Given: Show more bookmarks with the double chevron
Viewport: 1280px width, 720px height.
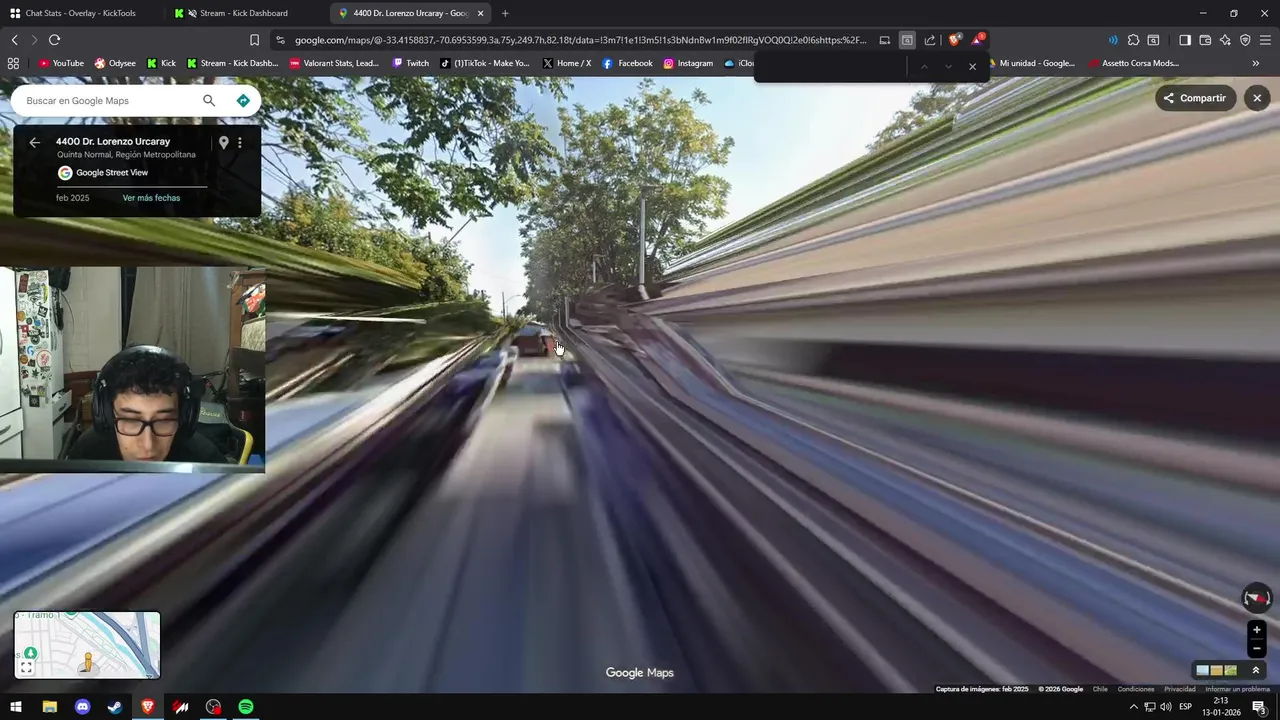Looking at the screenshot, I should pyautogui.click(x=1256, y=63).
